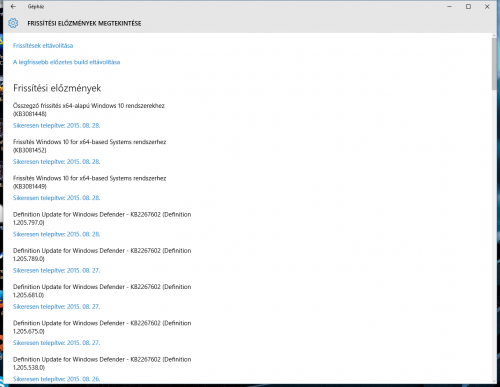Open 'A legfrissebb előzetes build eltávolítása' link

66,62
